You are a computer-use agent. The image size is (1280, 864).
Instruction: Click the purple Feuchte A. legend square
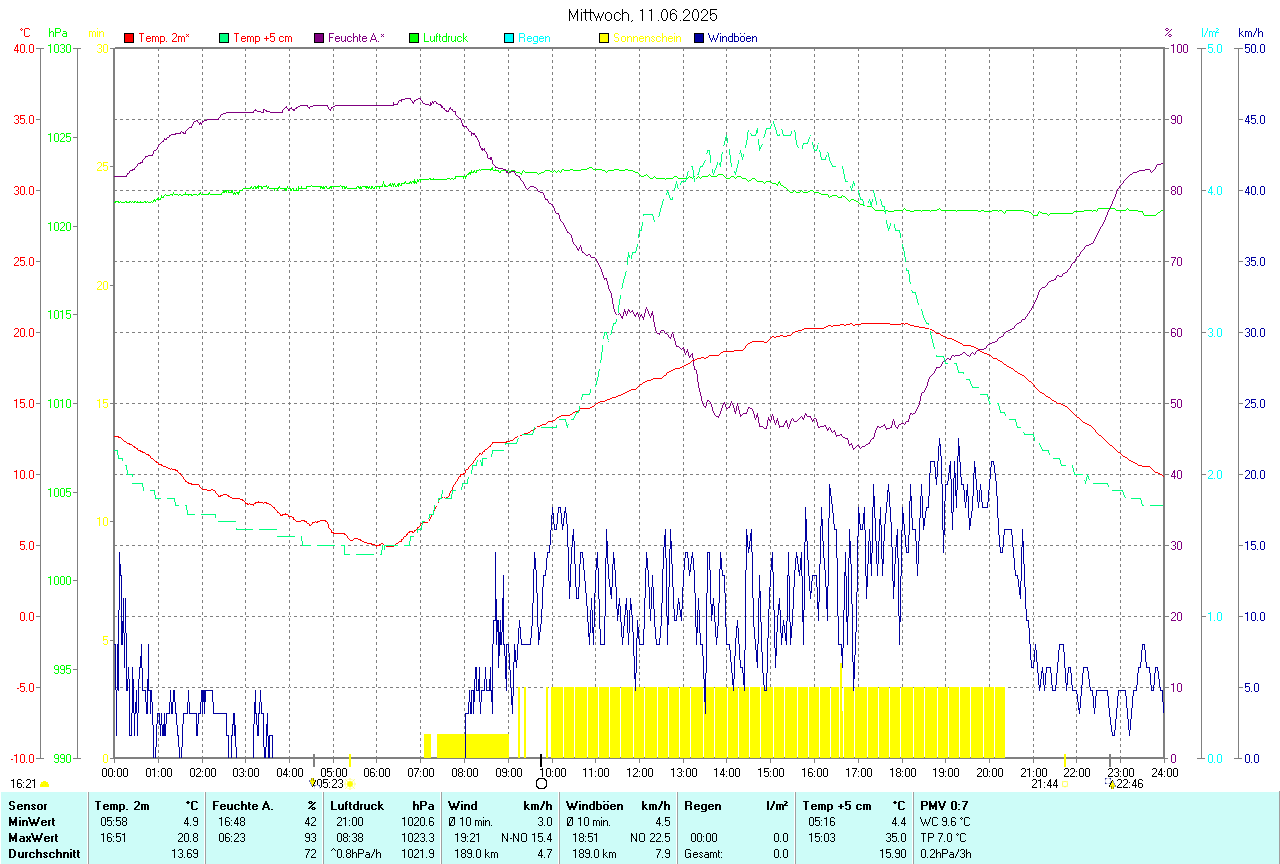pos(319,38)
